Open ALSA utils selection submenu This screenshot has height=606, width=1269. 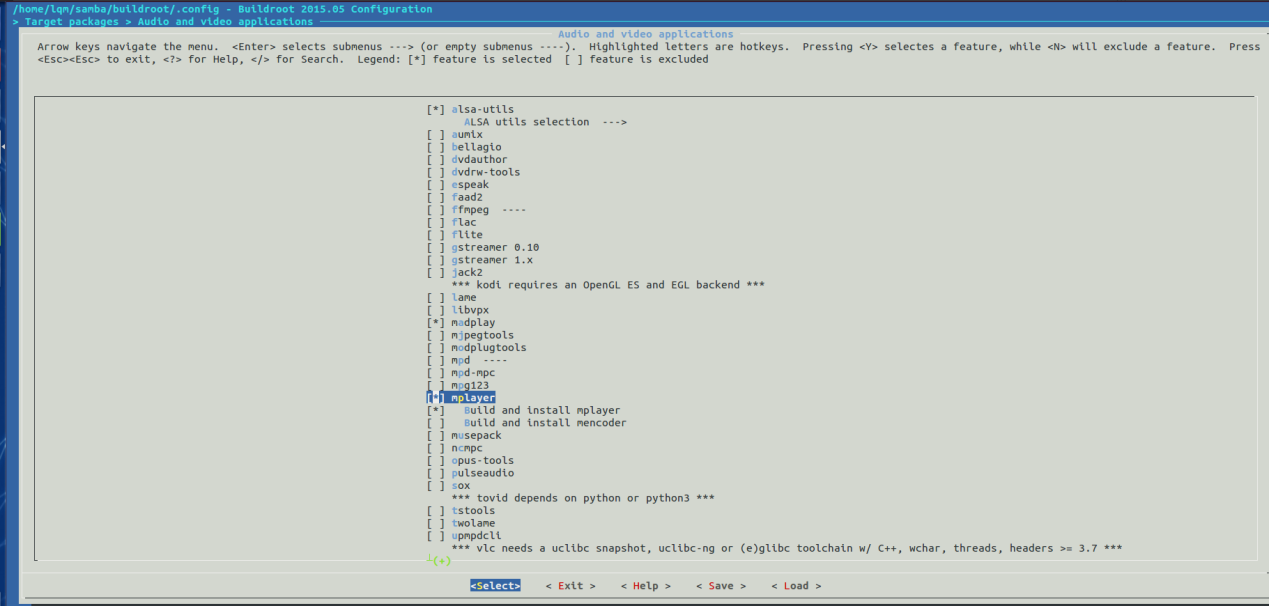point(545,122)
